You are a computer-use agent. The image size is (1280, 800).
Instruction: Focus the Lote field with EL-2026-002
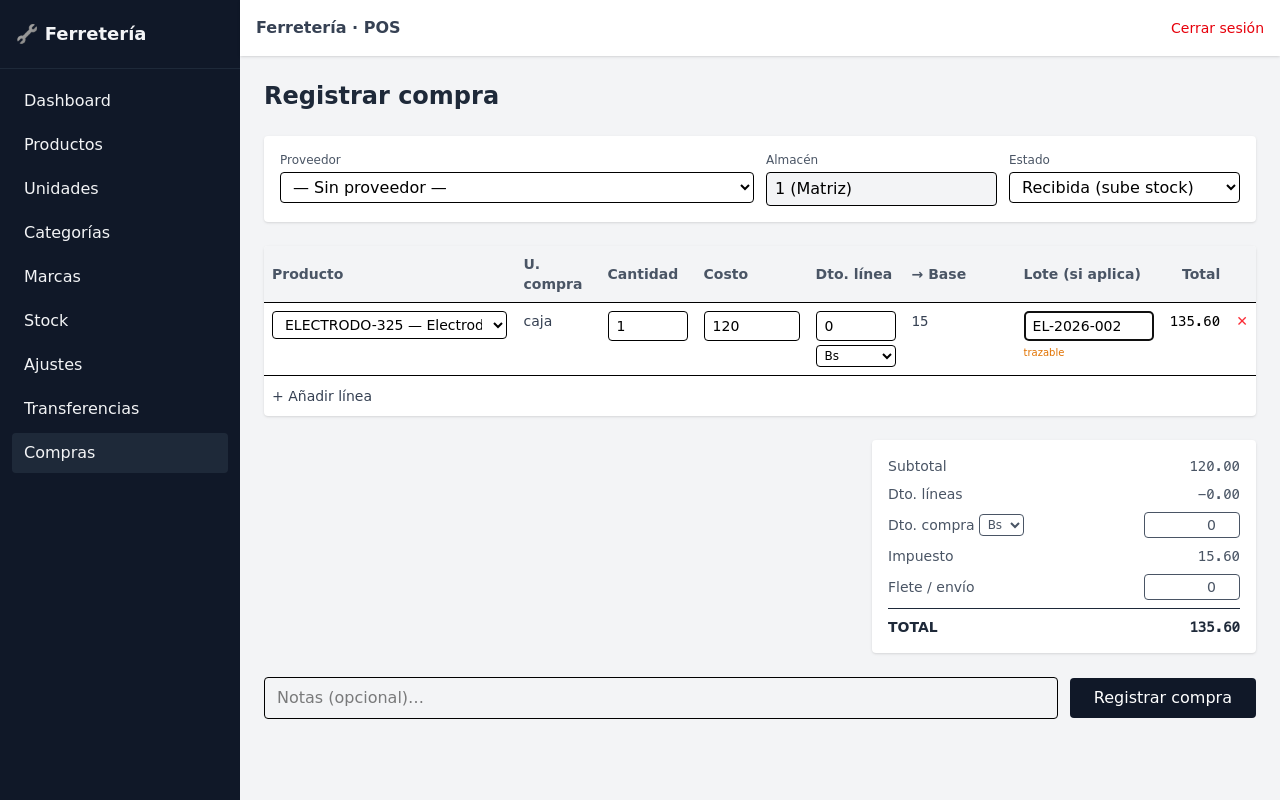click(1089, 326)
